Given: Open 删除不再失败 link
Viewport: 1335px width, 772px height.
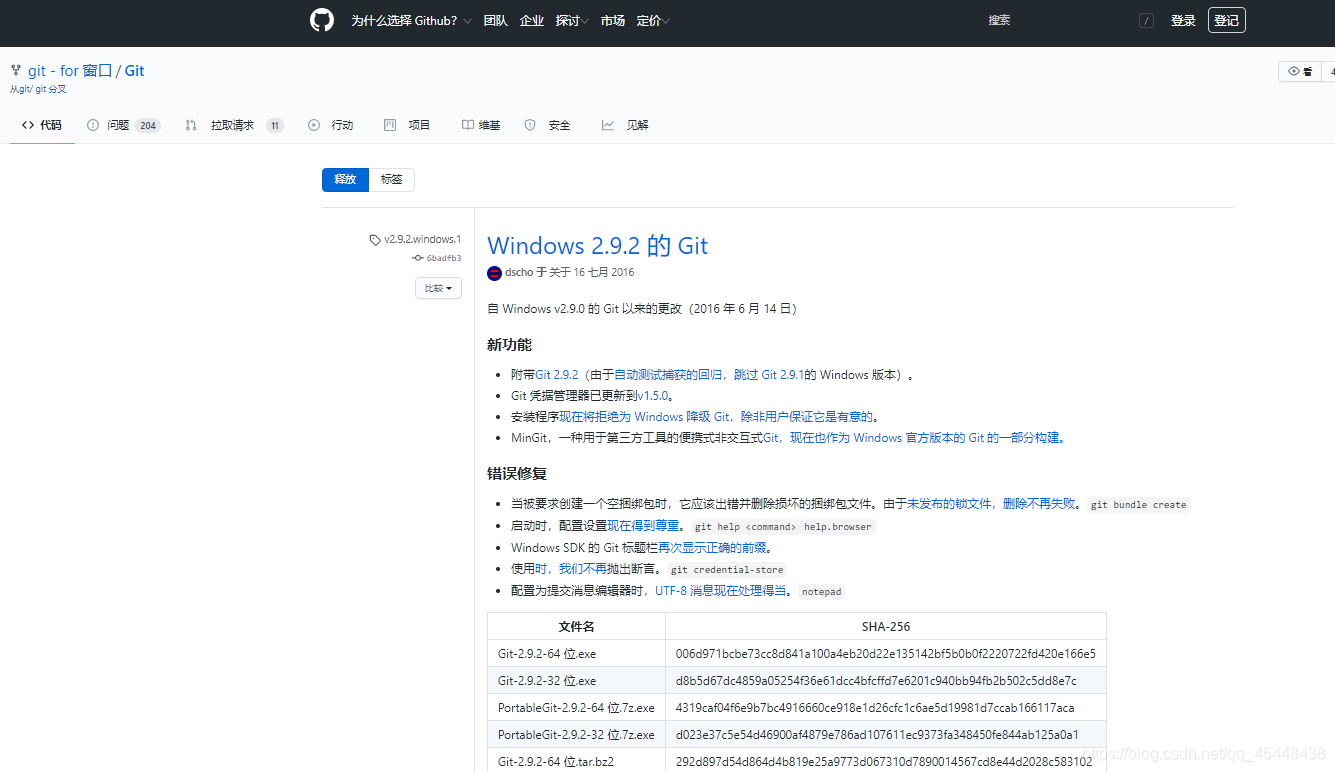Looking at the screenshot, I should pos(1039,505).
